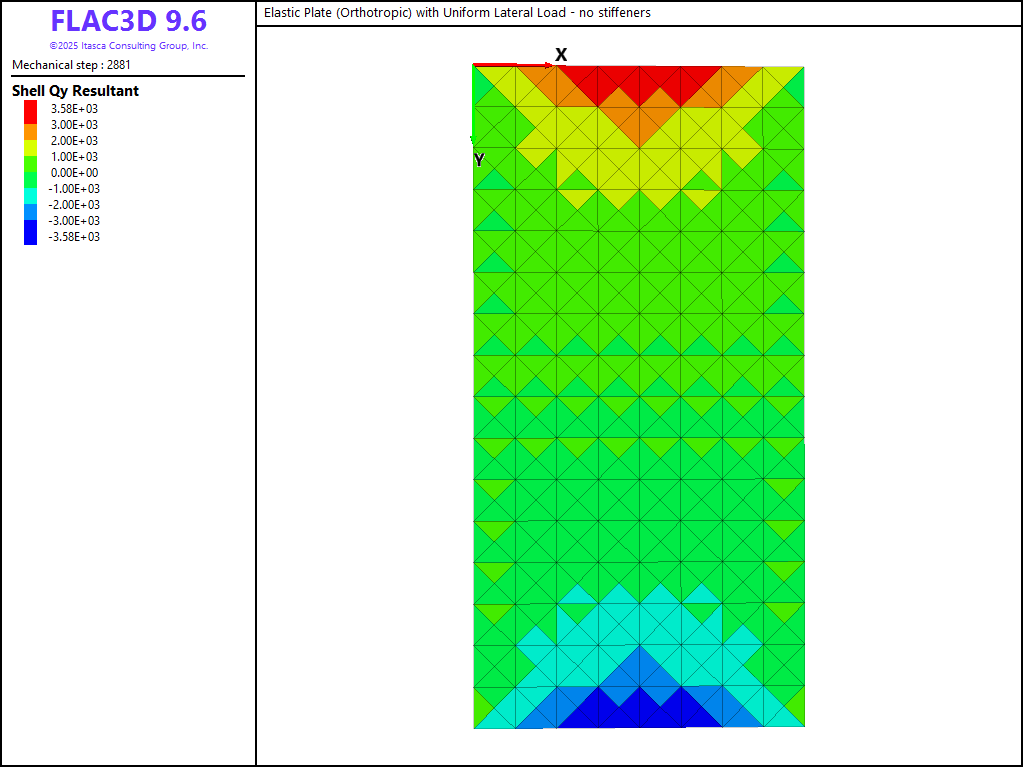Click the FLAC3D 9.6 logo title
1024x768 pixels.
coord(128,22)
